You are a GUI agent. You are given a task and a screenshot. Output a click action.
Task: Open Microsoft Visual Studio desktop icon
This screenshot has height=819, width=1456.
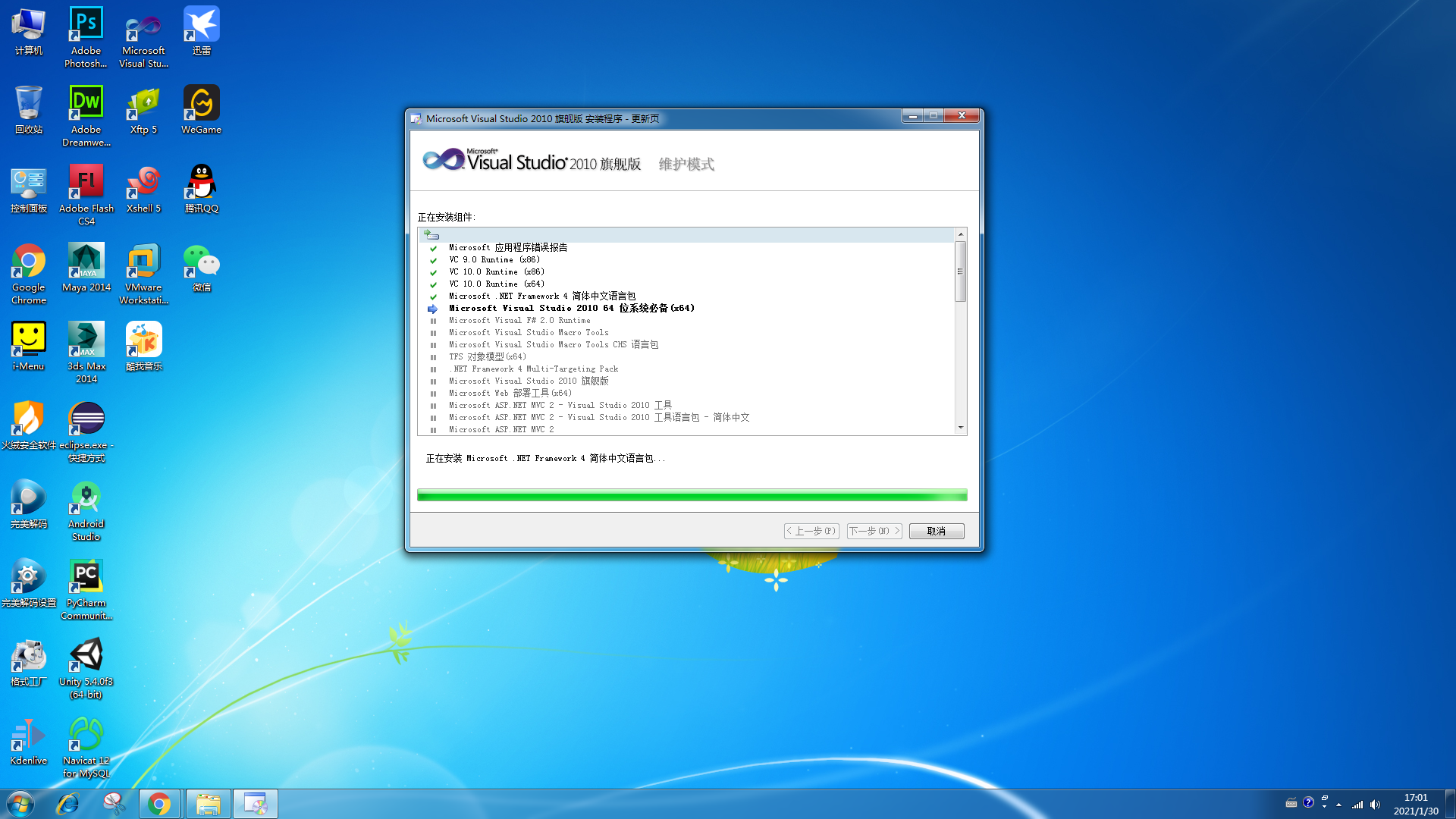(x=143, y=37)
